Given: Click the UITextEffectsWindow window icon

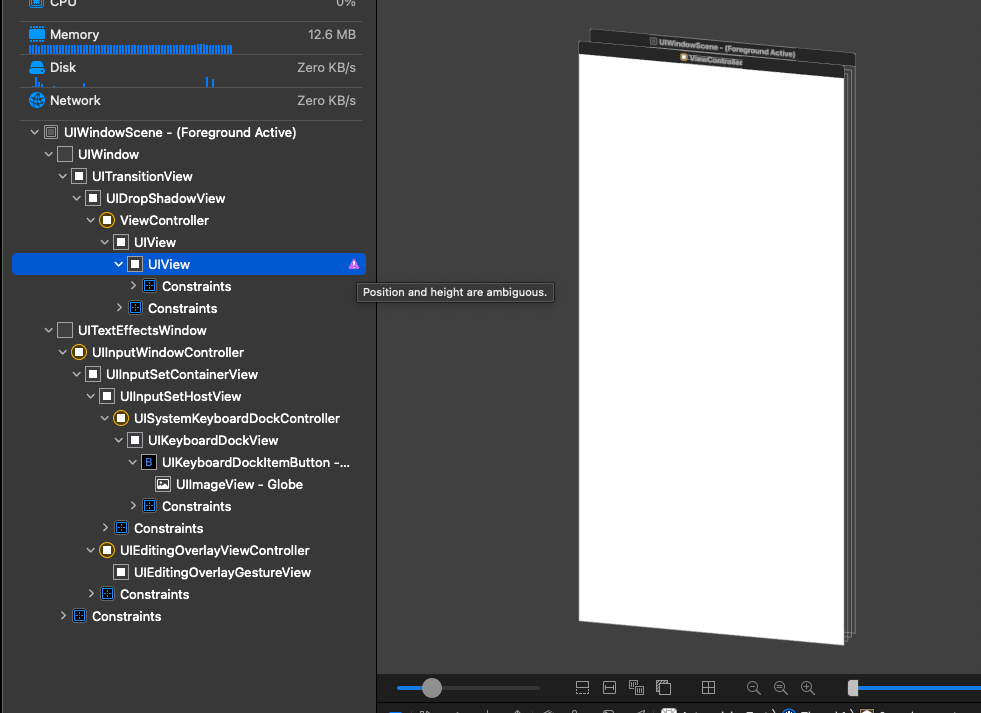Looking at the screenshot, I should pyautogui.click(x=65, y=330).
